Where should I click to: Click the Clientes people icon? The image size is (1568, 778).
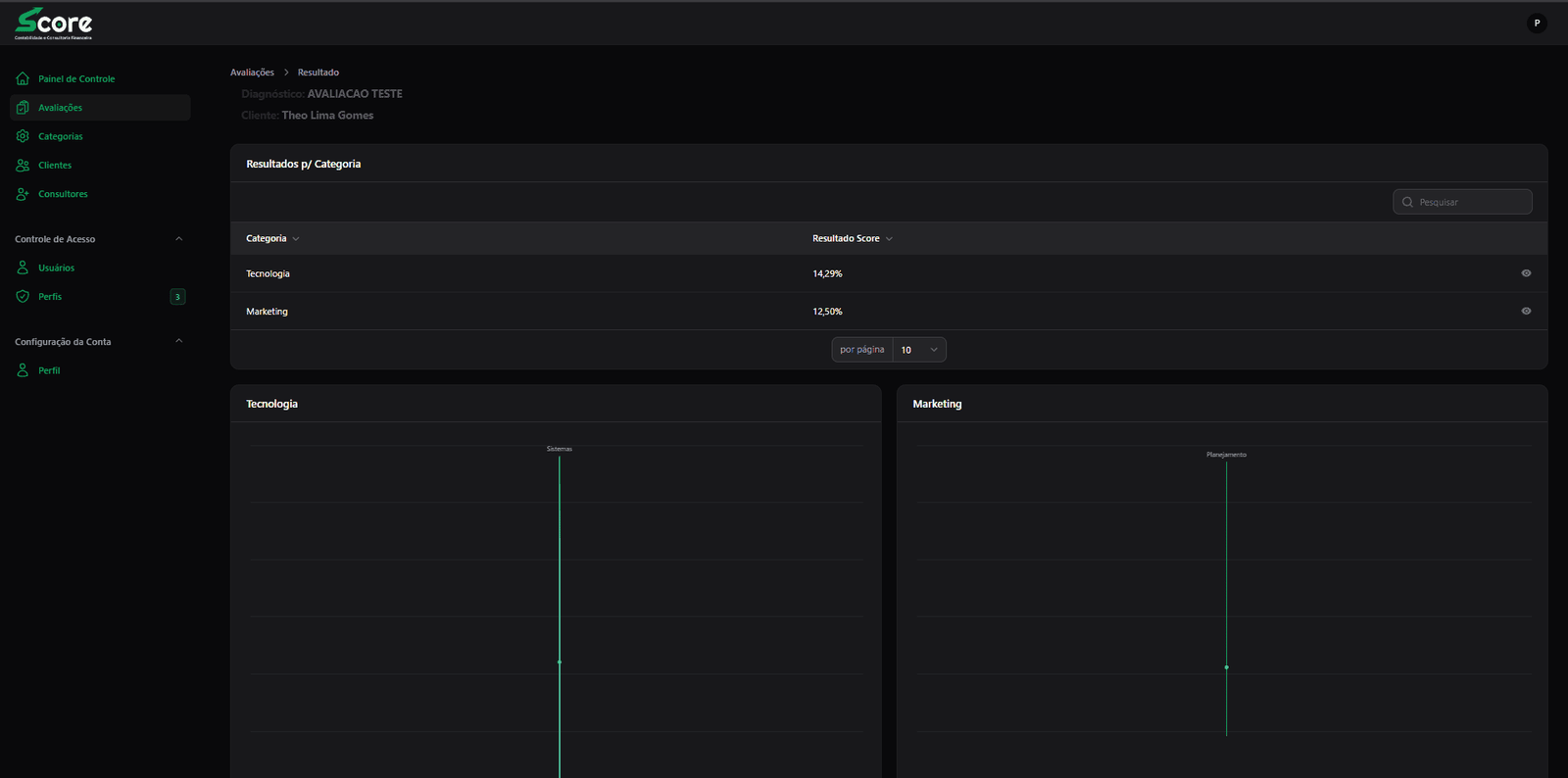23,166
